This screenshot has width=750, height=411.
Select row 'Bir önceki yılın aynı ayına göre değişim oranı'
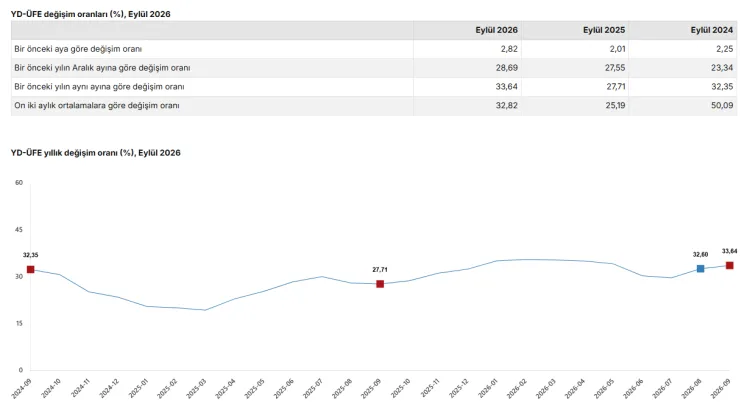click(x=374, y=87)
